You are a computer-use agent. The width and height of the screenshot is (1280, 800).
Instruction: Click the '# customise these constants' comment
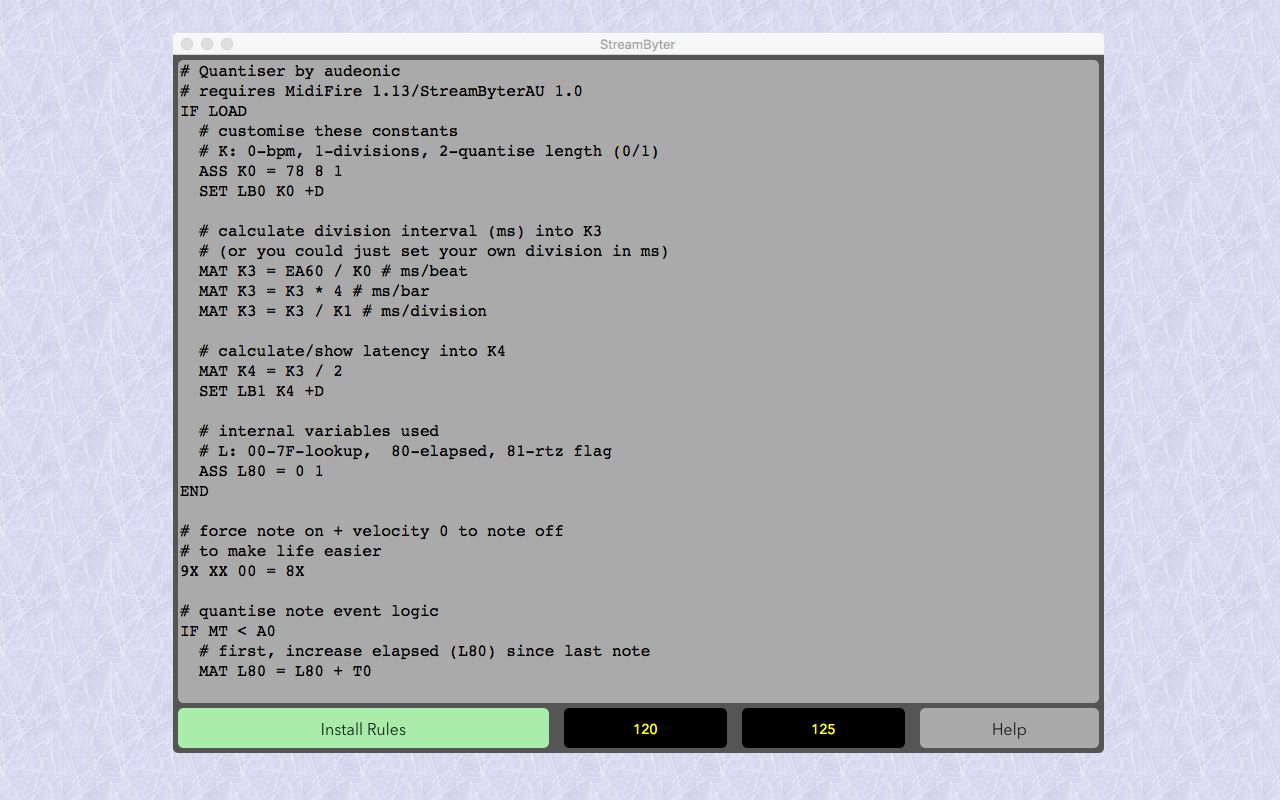pos(328,131)
